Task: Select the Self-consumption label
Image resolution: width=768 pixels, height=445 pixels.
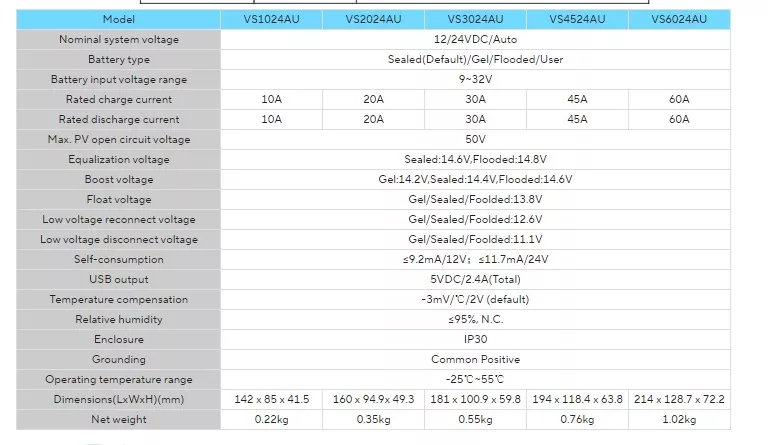Action: click(119, 260)
